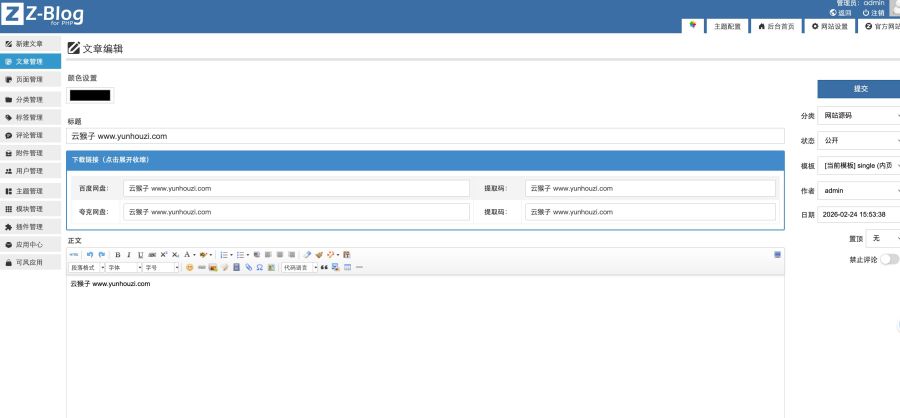Image resolution: width=900 pixels, height=418 pixels.
Task: Insert special character with the Omega icon
Action: click(259, 268)
